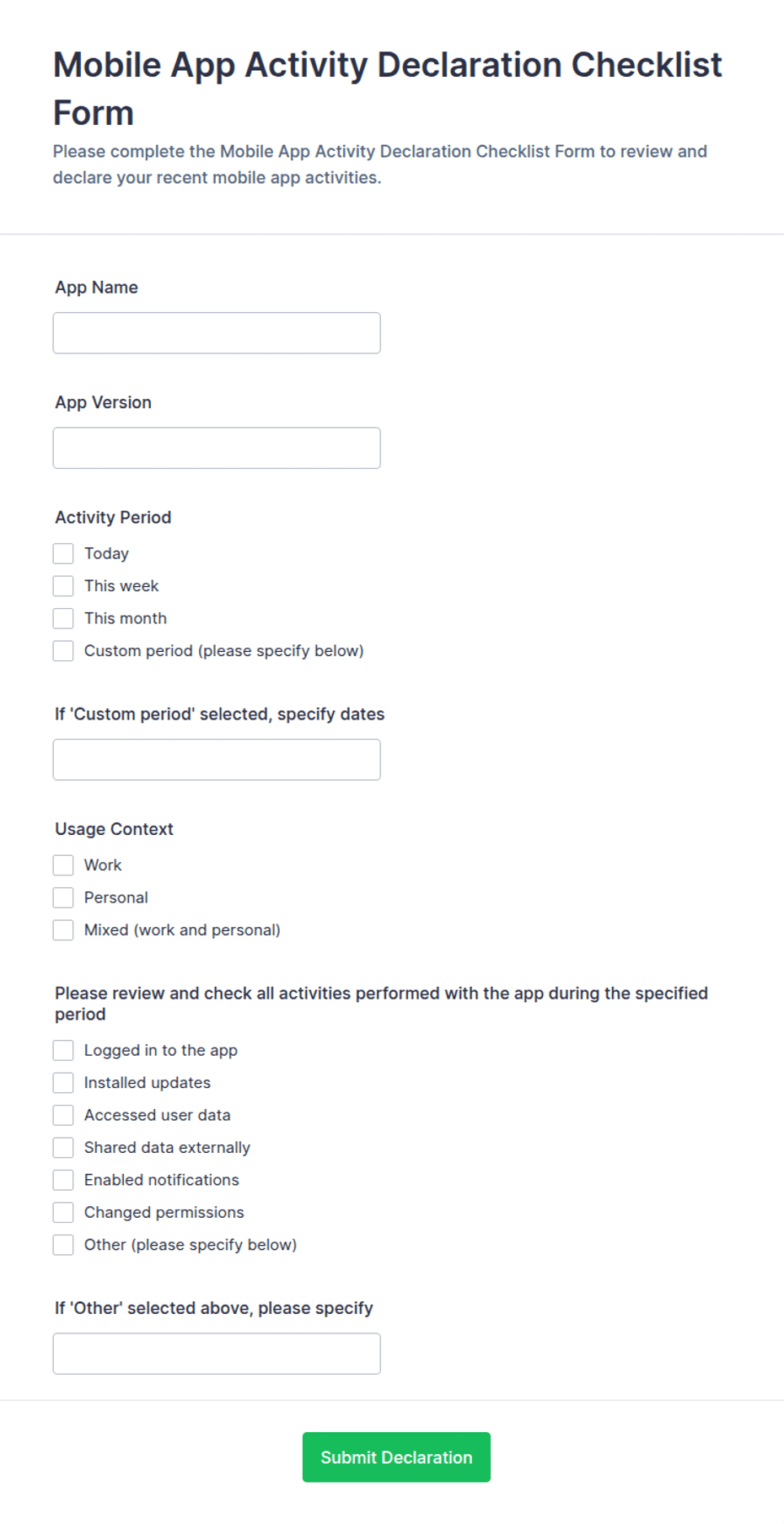This screenshot has width=784, height=1524.
Task: Check Other (please specify below)
Action: coord(63,1245)
